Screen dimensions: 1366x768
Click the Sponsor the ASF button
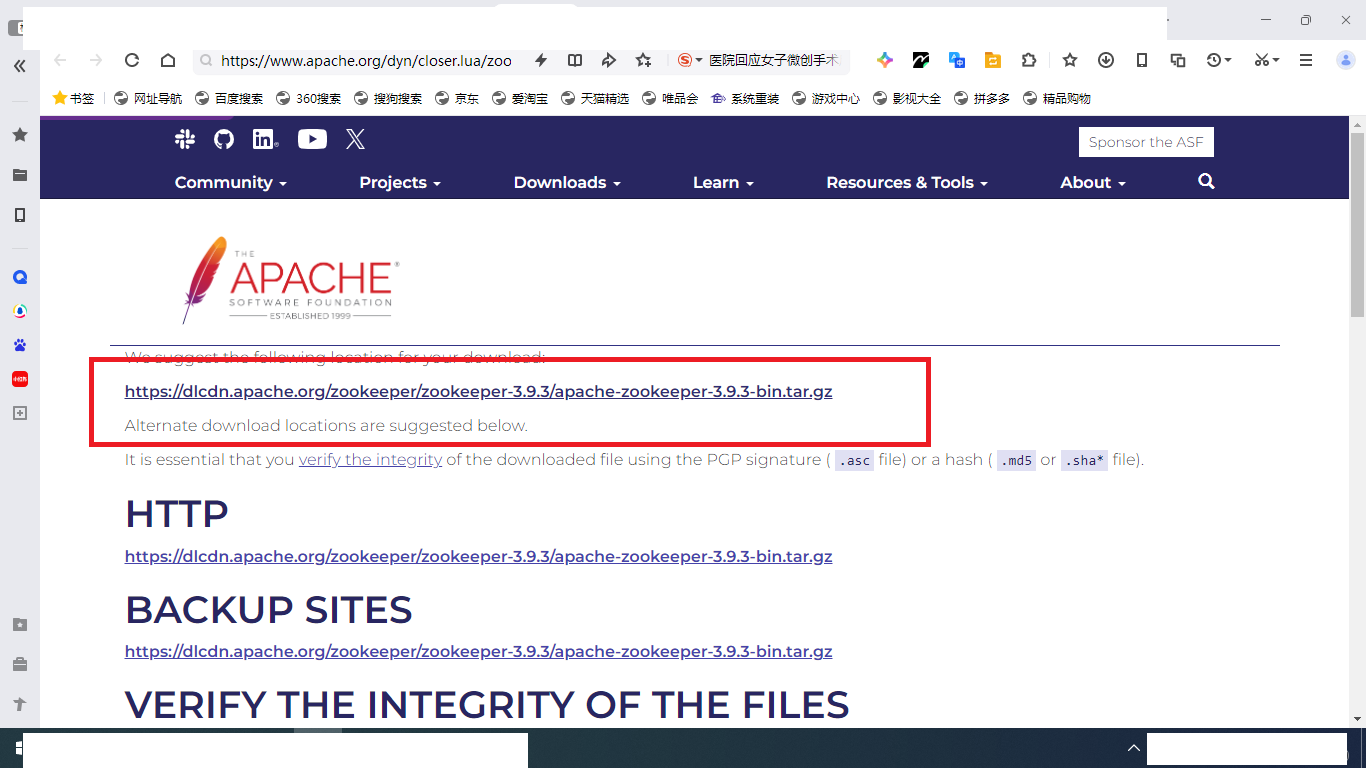[1146, 142]
